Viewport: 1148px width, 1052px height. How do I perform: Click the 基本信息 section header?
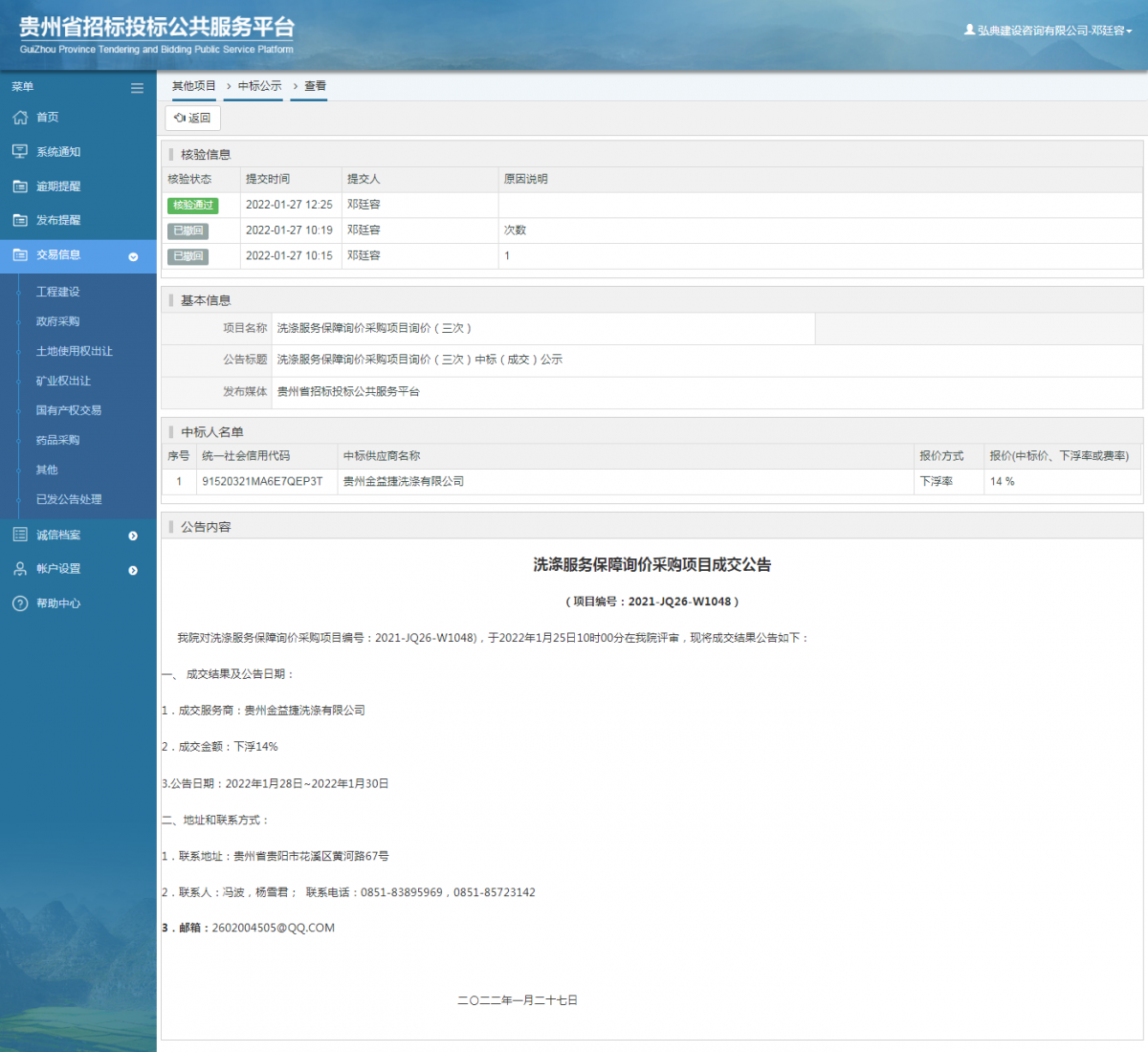(x=206, y=300)
